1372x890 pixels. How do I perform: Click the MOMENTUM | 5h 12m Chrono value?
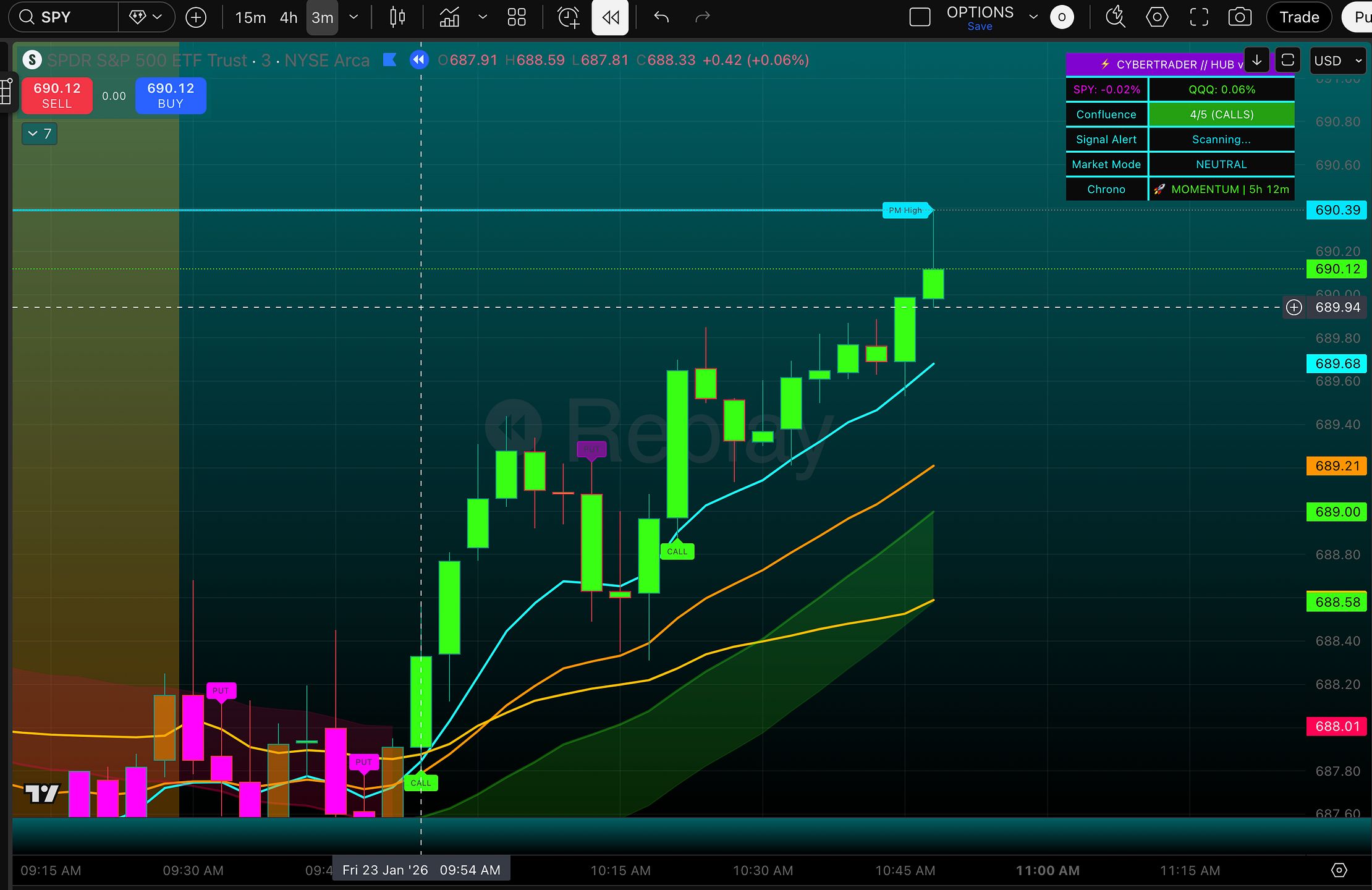point(1221,189)
